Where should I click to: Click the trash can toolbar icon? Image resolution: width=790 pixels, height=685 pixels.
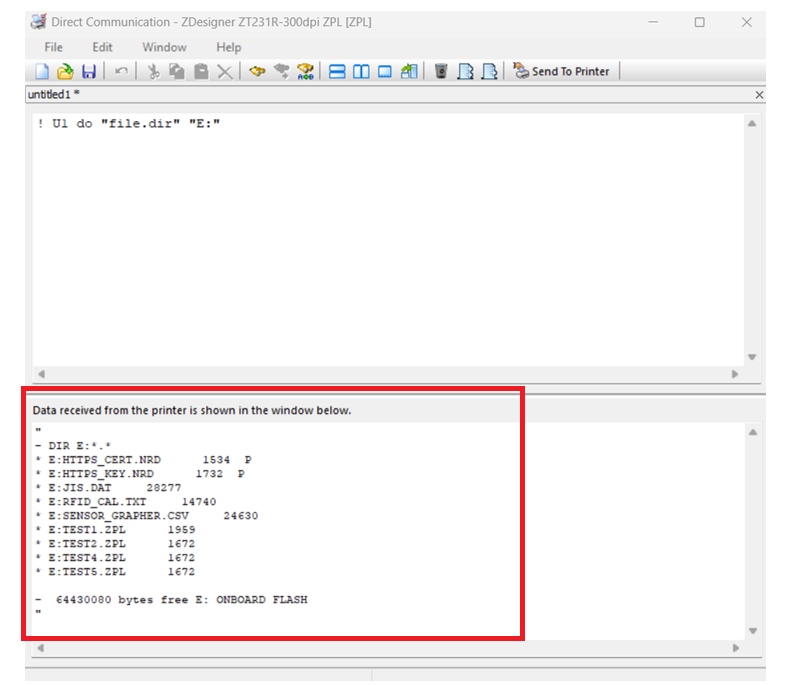pos(440,71)
